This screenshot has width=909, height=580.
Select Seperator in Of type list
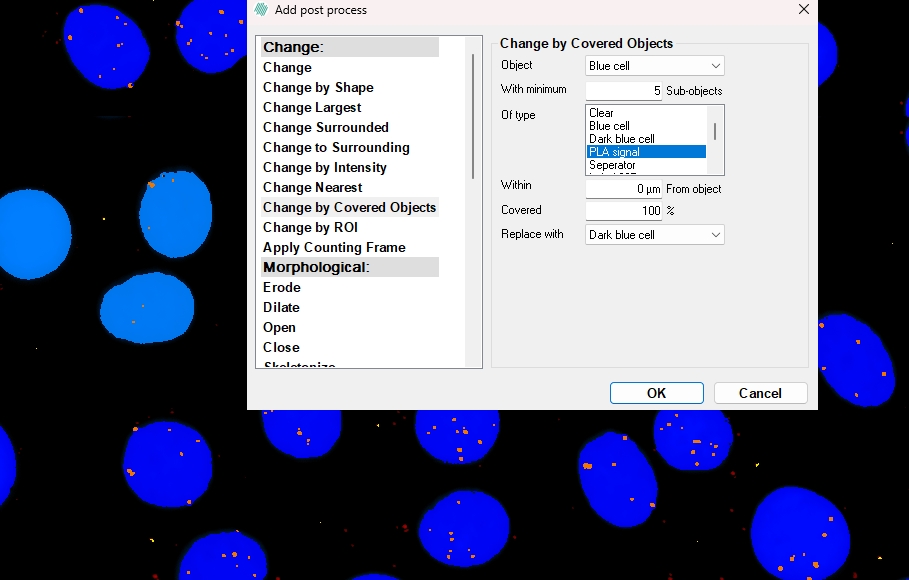click(646, 165)
